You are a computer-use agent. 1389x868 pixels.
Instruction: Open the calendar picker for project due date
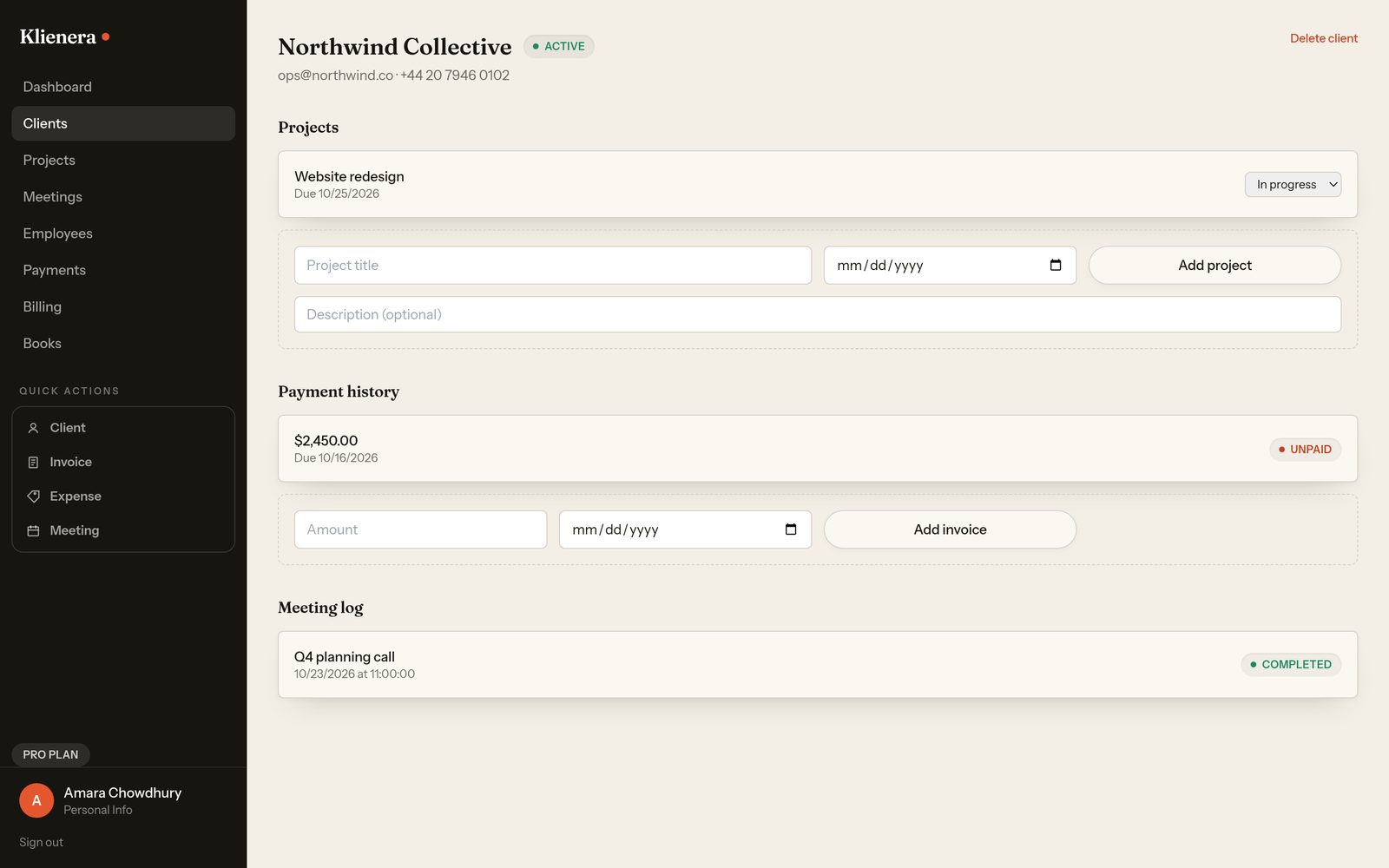[1056, 265]
